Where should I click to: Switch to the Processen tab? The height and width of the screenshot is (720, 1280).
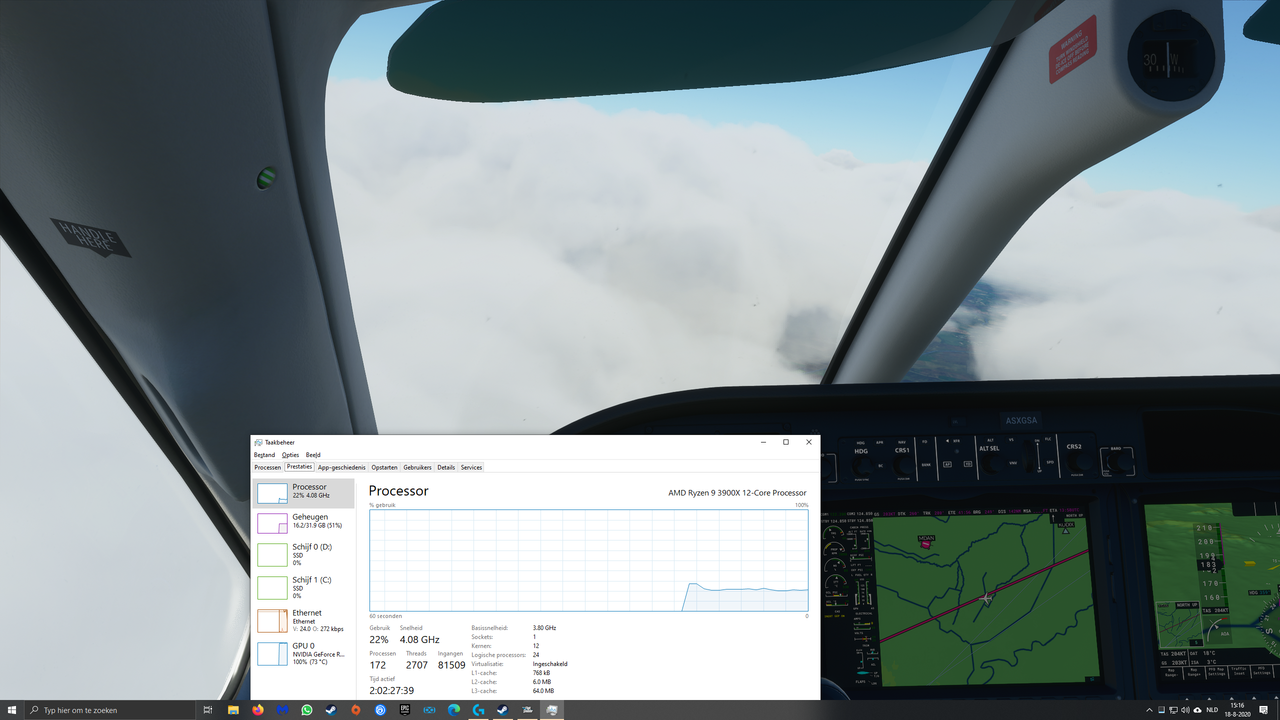[267, 467]
